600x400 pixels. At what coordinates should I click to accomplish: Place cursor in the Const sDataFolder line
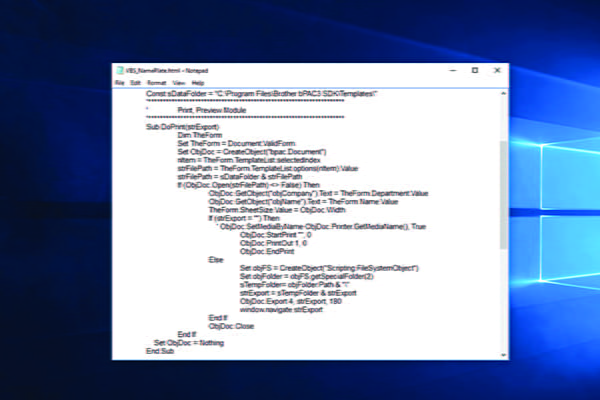point(260,93)
